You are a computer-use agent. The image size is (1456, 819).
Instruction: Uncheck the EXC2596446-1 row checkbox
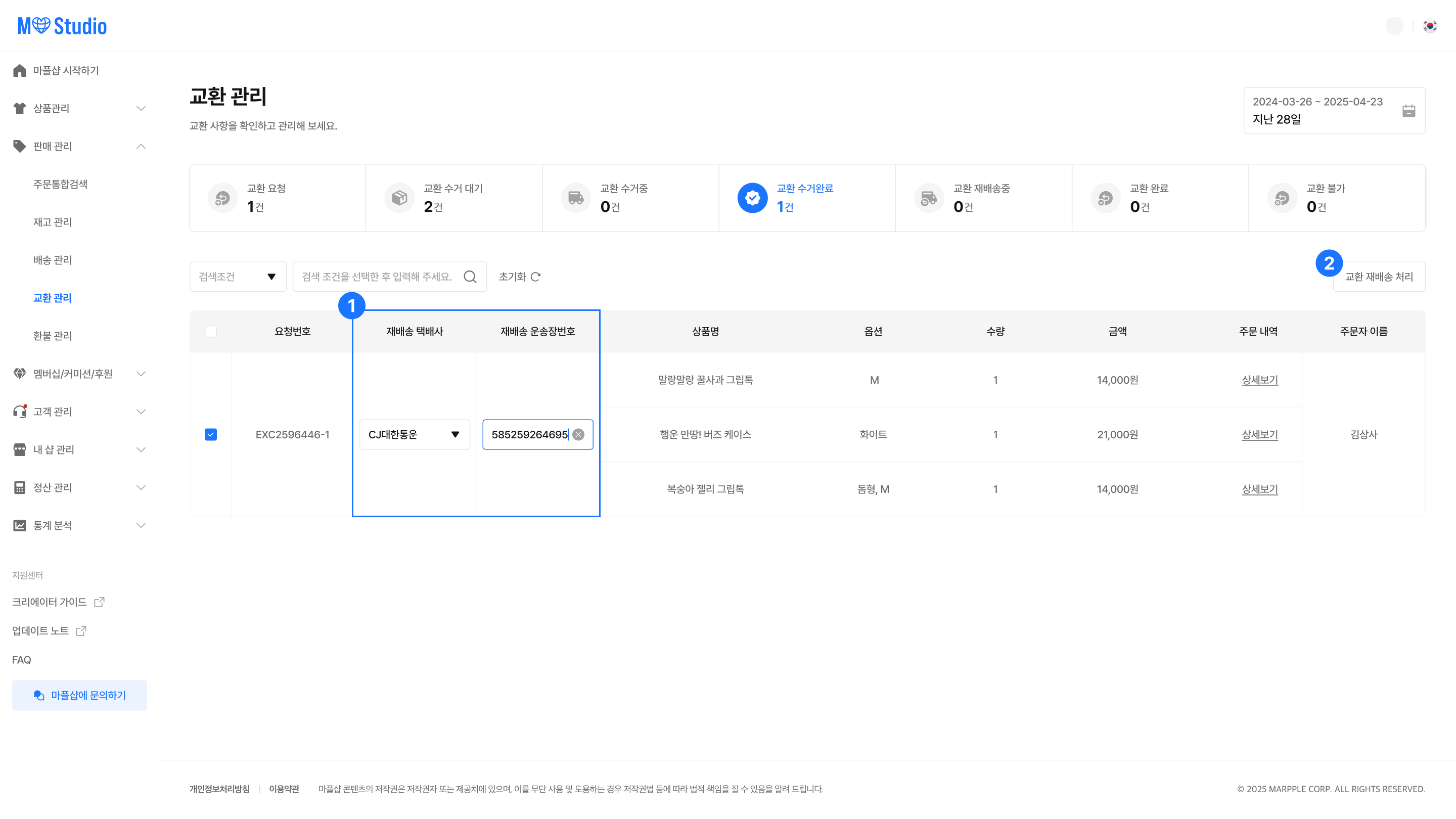pyautogui.click(x=211, y=434)
